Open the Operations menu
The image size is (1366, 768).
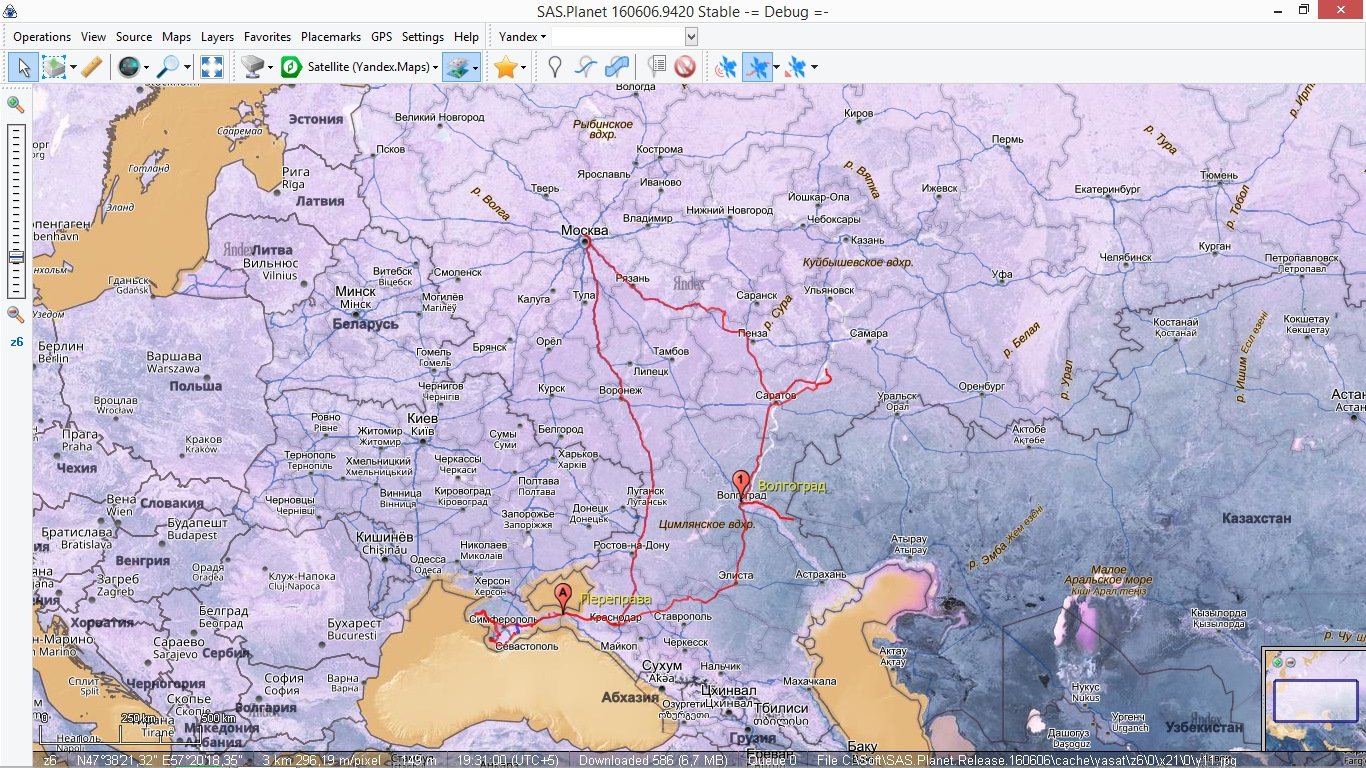(x=42, y=36)
